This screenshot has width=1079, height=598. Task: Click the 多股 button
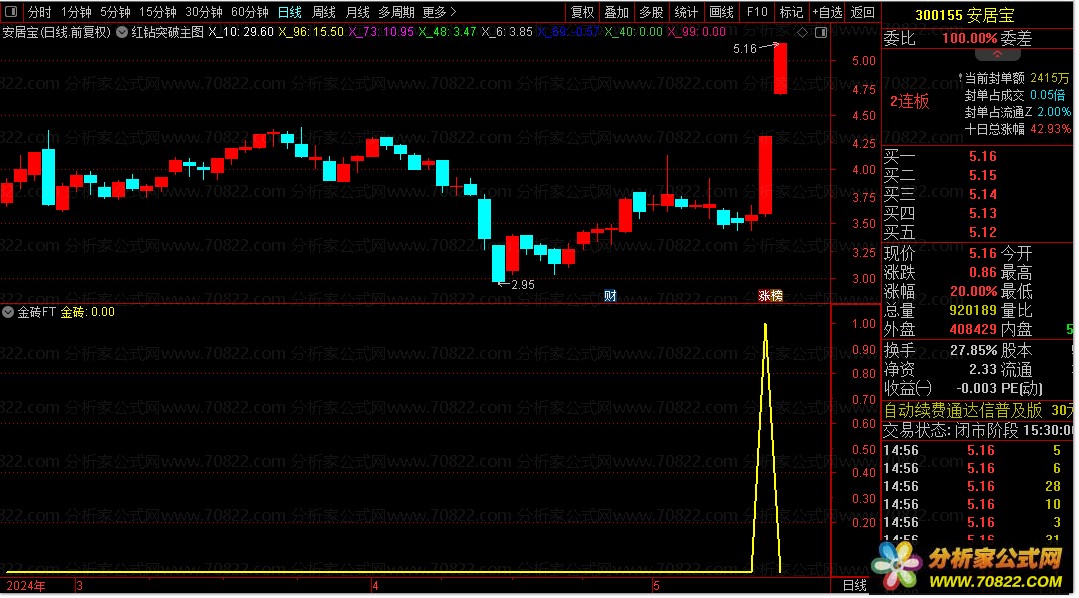tap(651, 12)
